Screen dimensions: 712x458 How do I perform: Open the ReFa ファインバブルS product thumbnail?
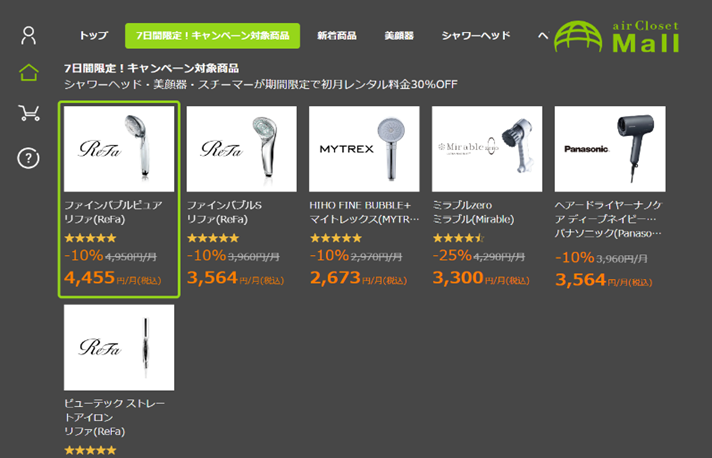[x=242, y=149]
